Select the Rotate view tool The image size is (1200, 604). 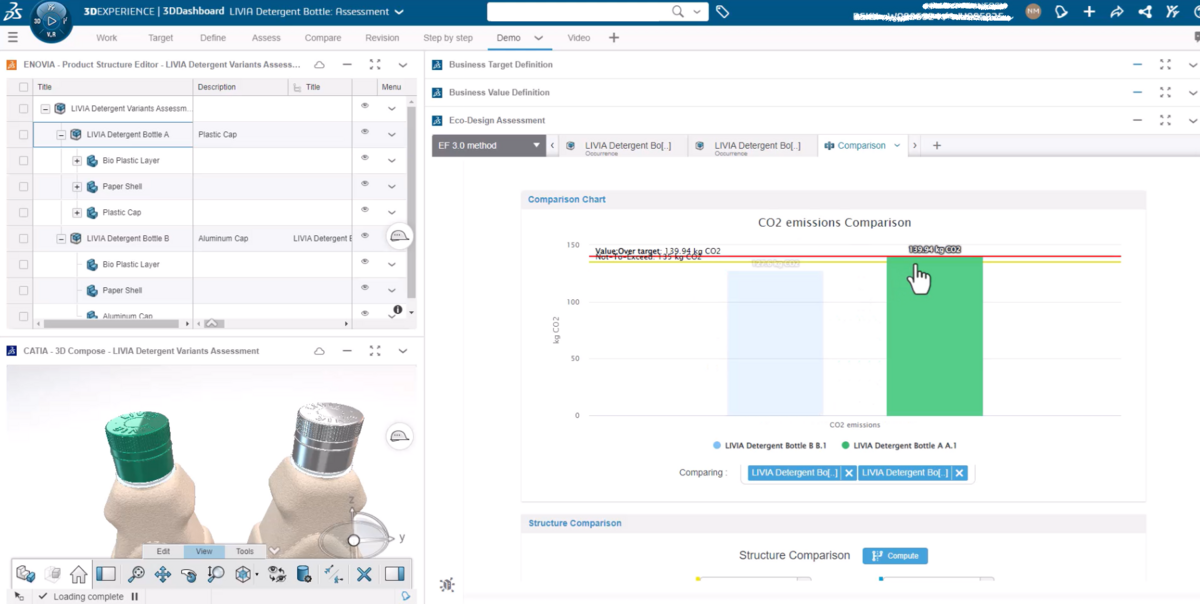point(189,574)
